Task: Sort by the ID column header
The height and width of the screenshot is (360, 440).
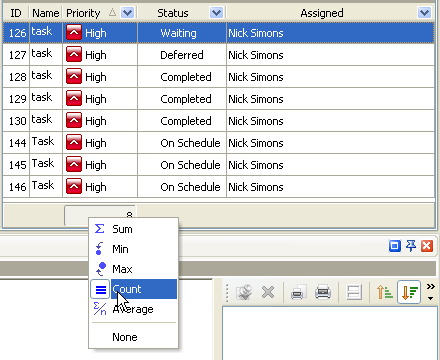Action: [x=16, y=13]
